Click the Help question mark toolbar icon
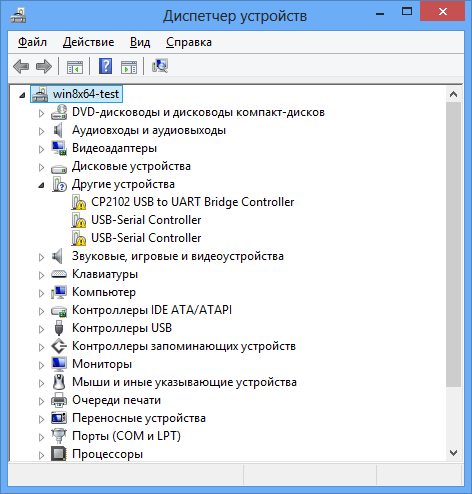Image resolution: width=472 pixels, height=494 pixels. (x=105, y=66)
